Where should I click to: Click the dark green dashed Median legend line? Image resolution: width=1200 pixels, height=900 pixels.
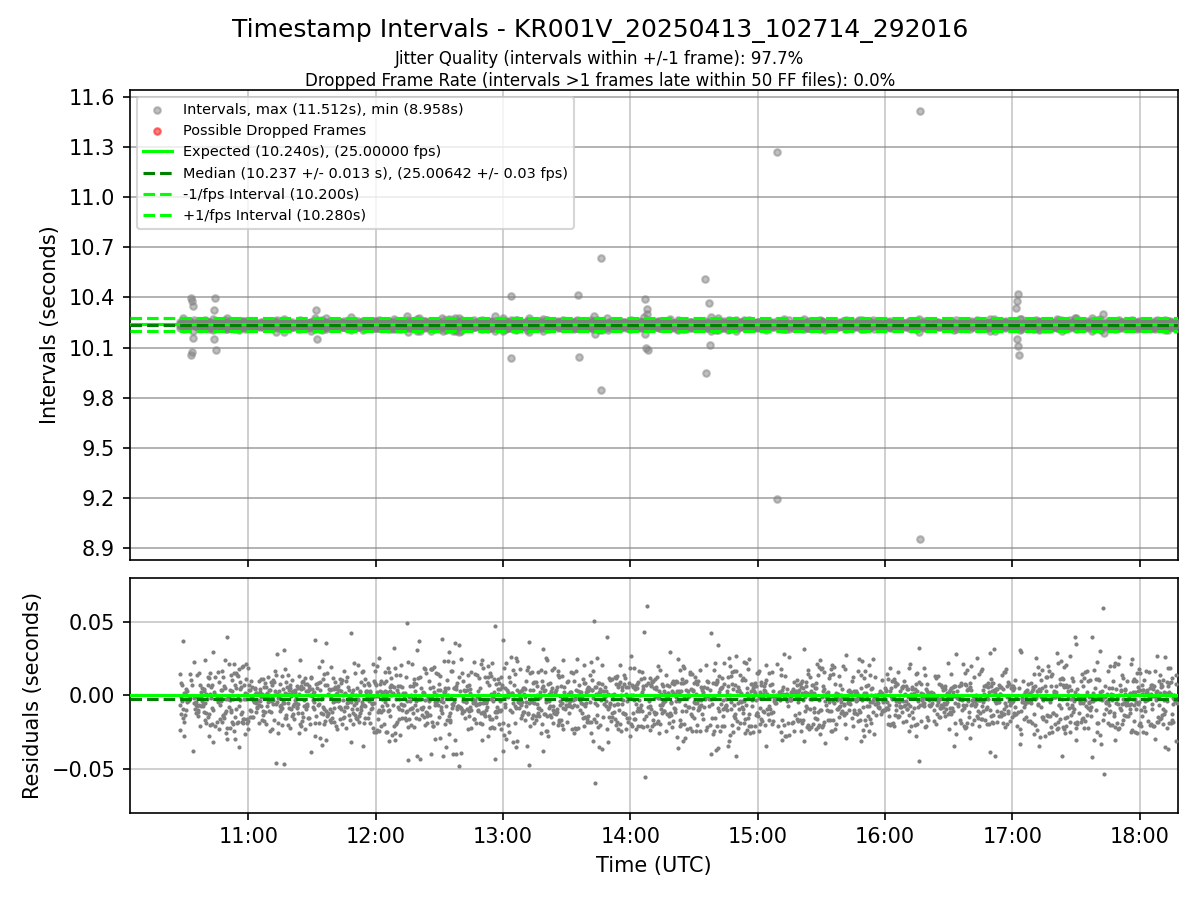(x=157, y=173)
